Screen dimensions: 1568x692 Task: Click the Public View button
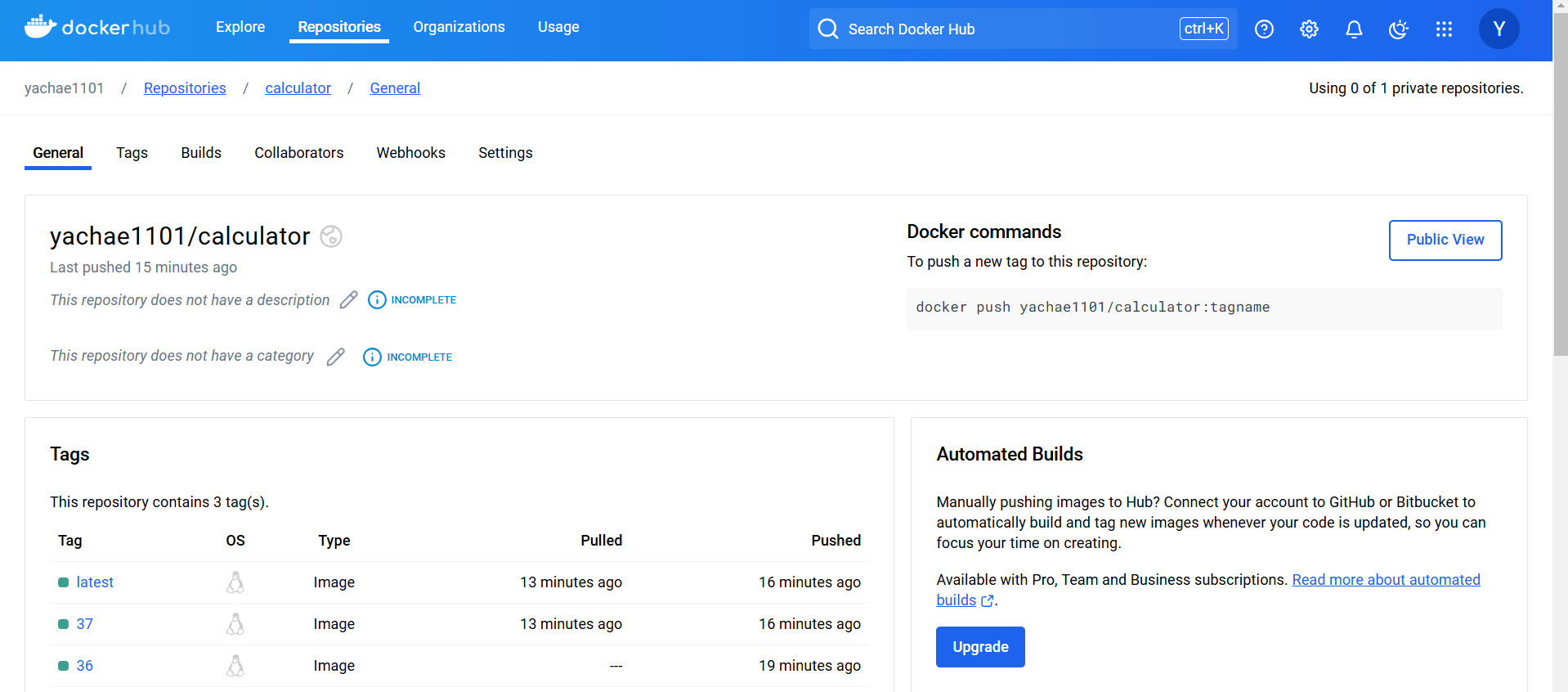tap(1445, 240)
